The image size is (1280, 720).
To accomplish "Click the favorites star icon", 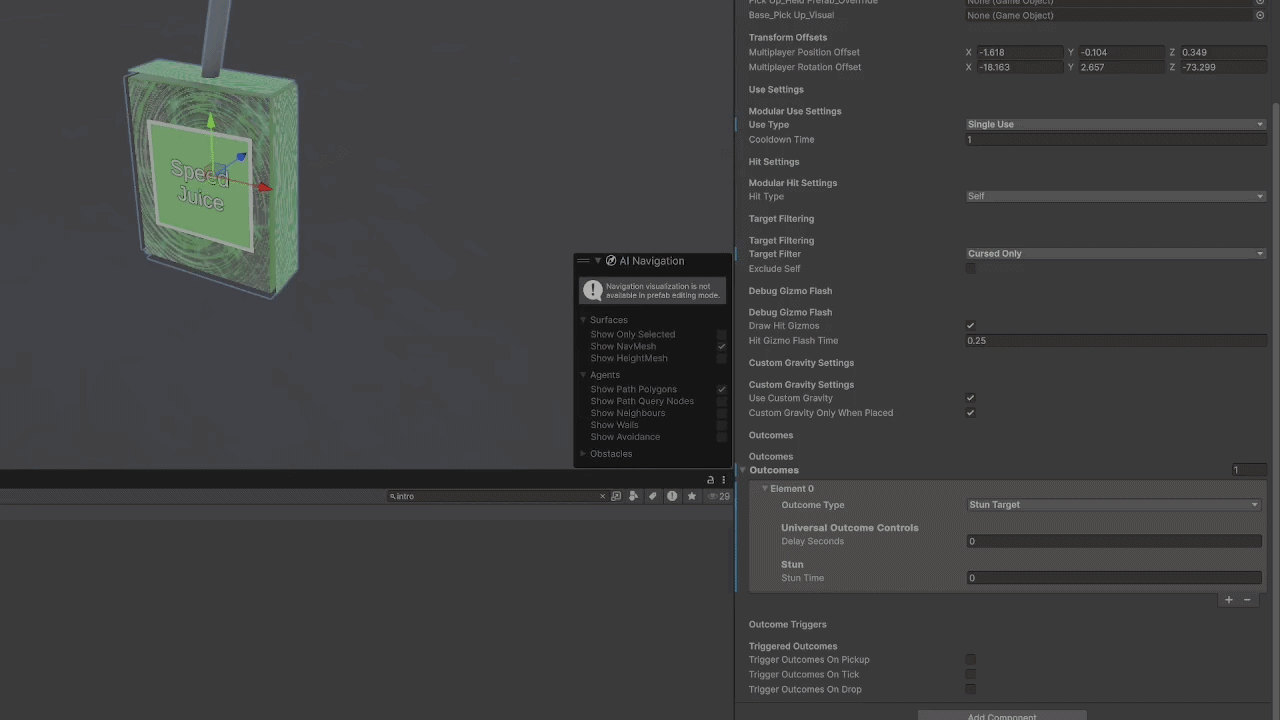I will click(x=691, y=496).
